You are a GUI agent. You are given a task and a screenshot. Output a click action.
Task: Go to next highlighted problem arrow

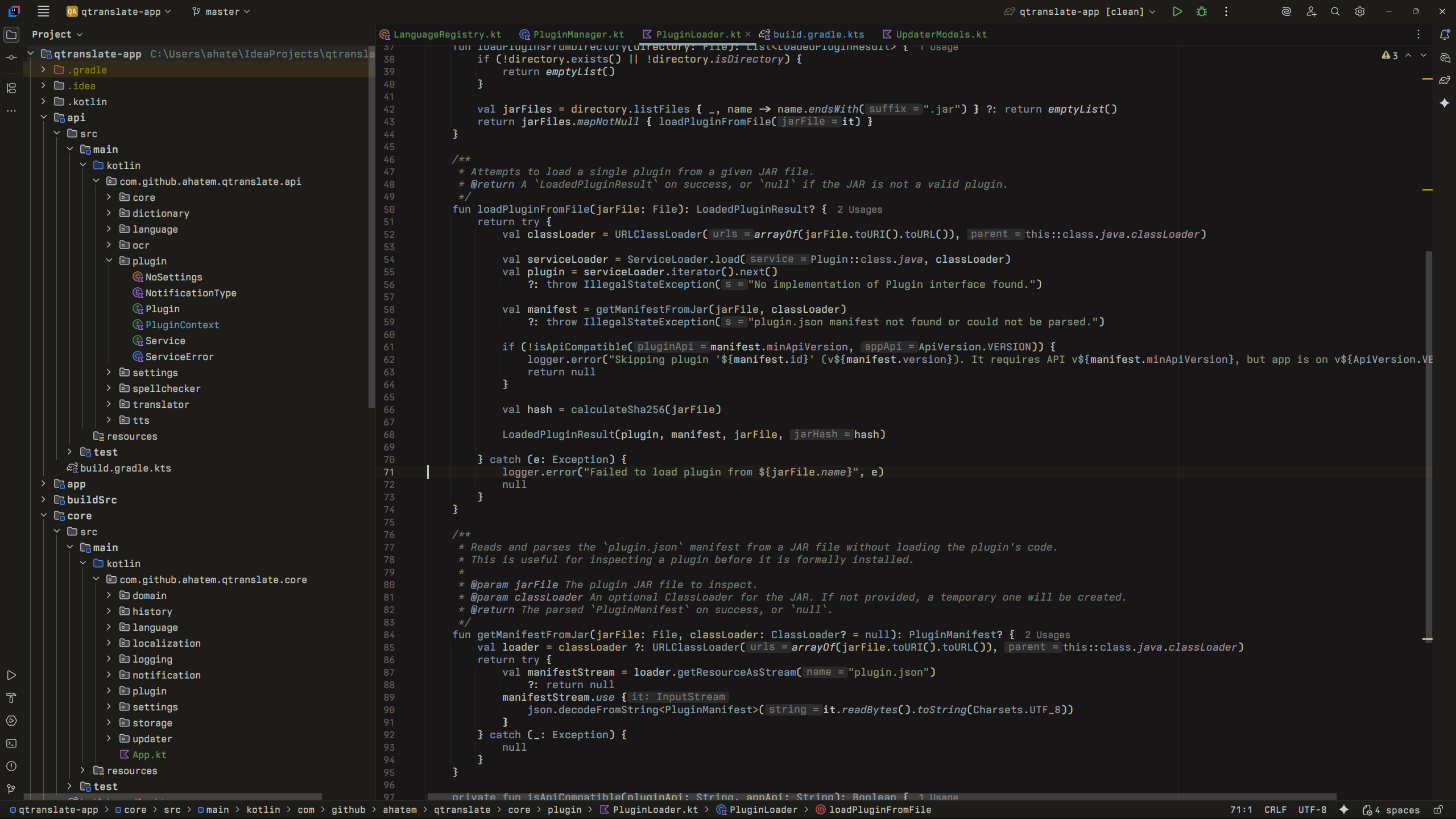(x=1424, y=55)
